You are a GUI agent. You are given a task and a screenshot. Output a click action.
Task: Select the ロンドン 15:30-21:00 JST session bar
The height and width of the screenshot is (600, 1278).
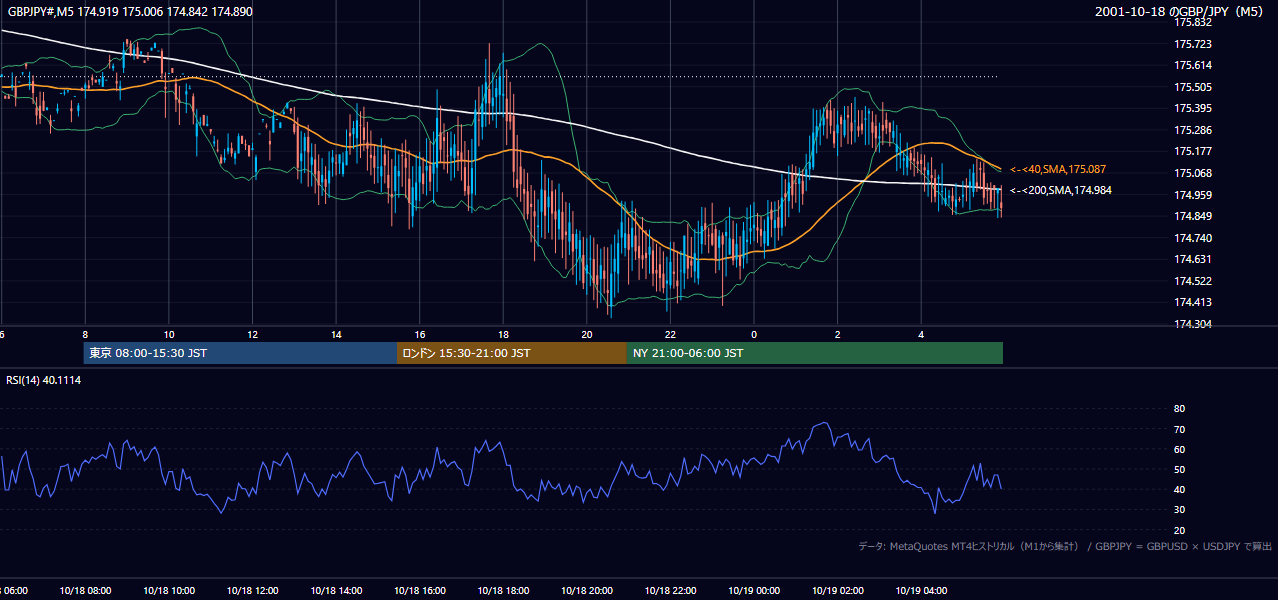point(512,353)
